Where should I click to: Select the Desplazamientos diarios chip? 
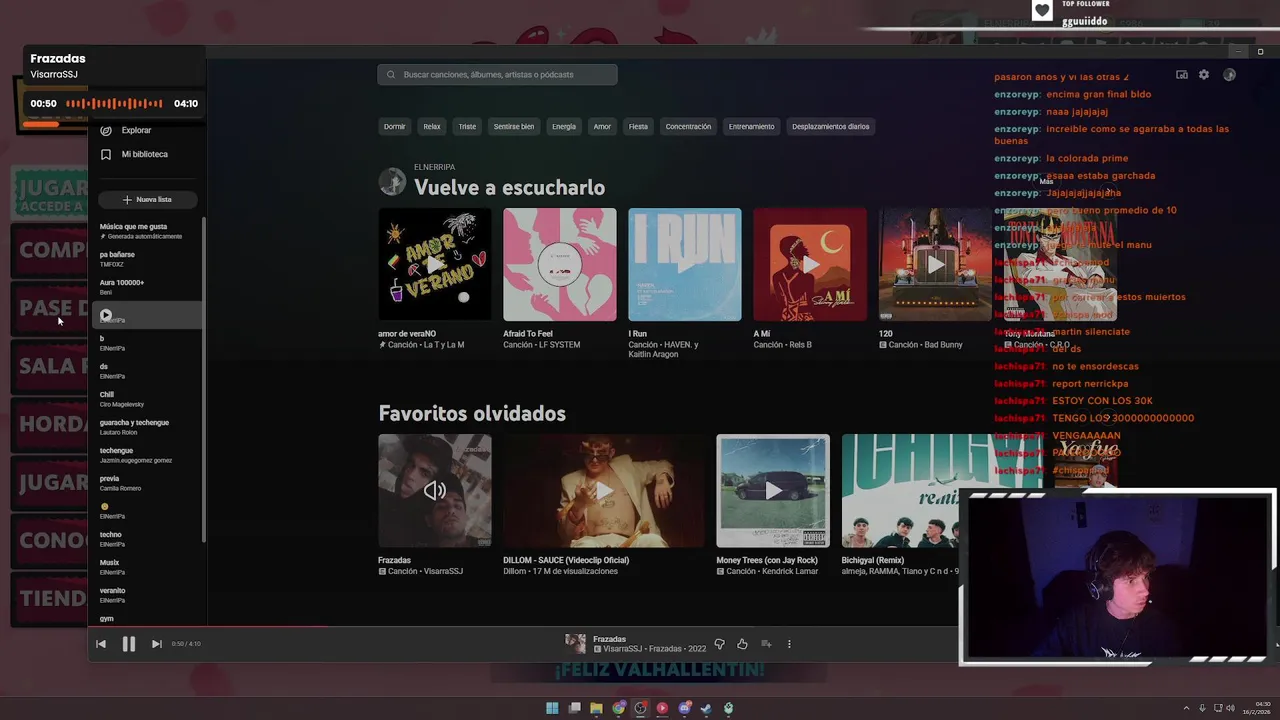coord(830,127)
